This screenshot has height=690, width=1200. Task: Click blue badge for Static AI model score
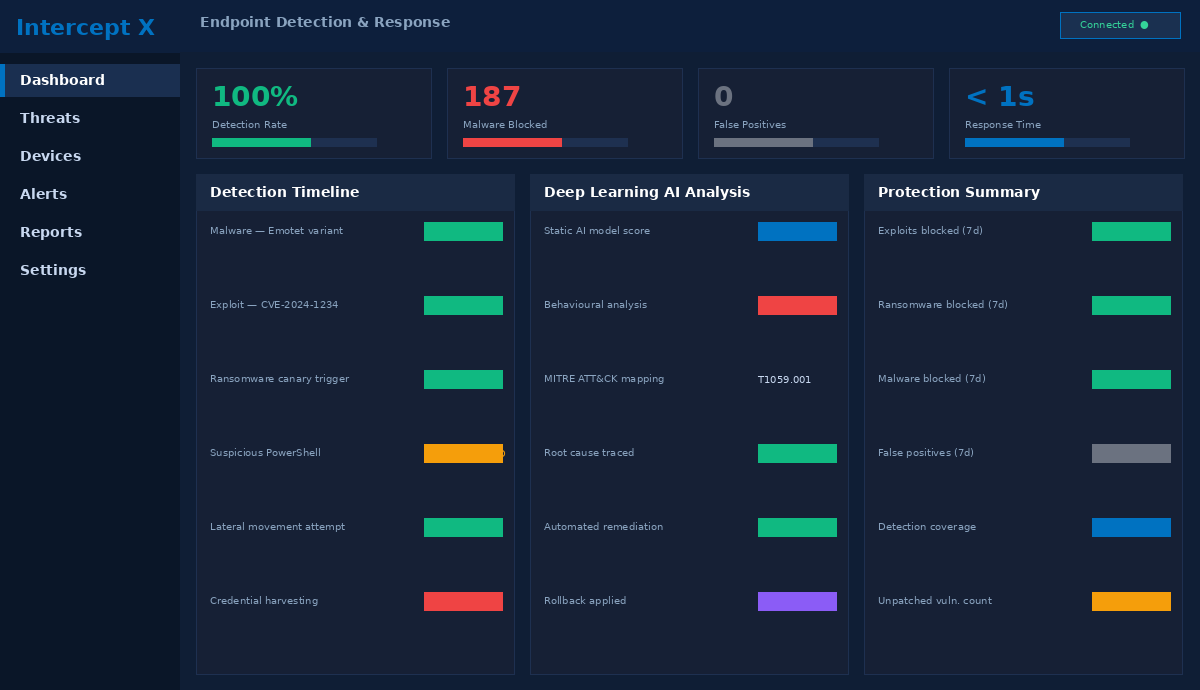point(797,231)
